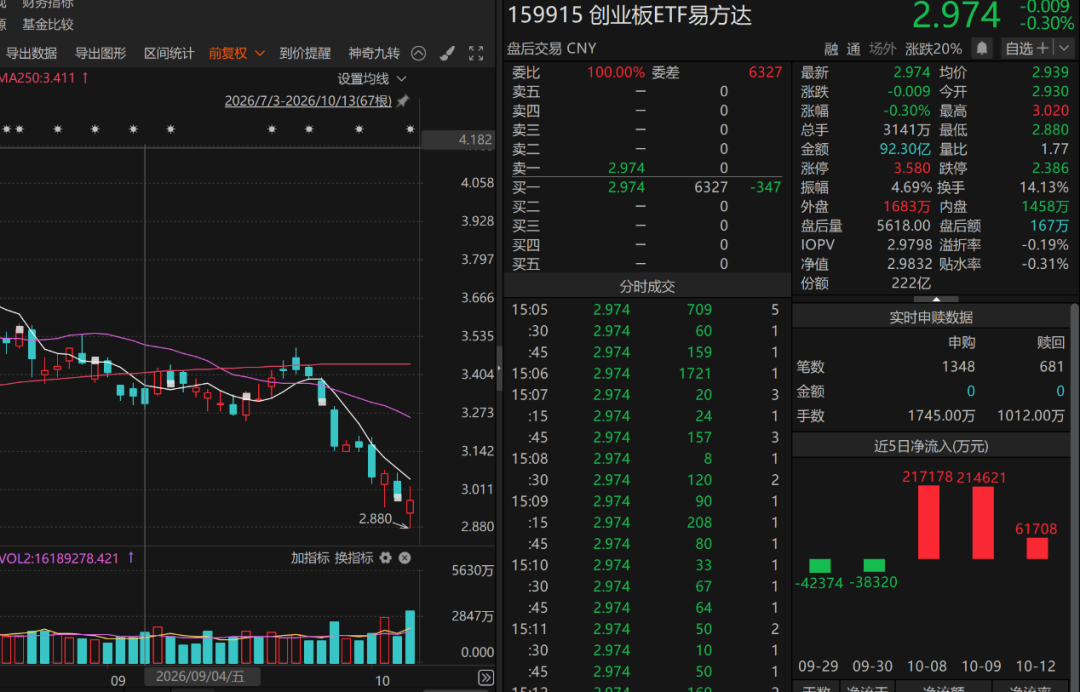Click the 涨跌20% label
The image size is (1080, 692).
click(933, 49)
